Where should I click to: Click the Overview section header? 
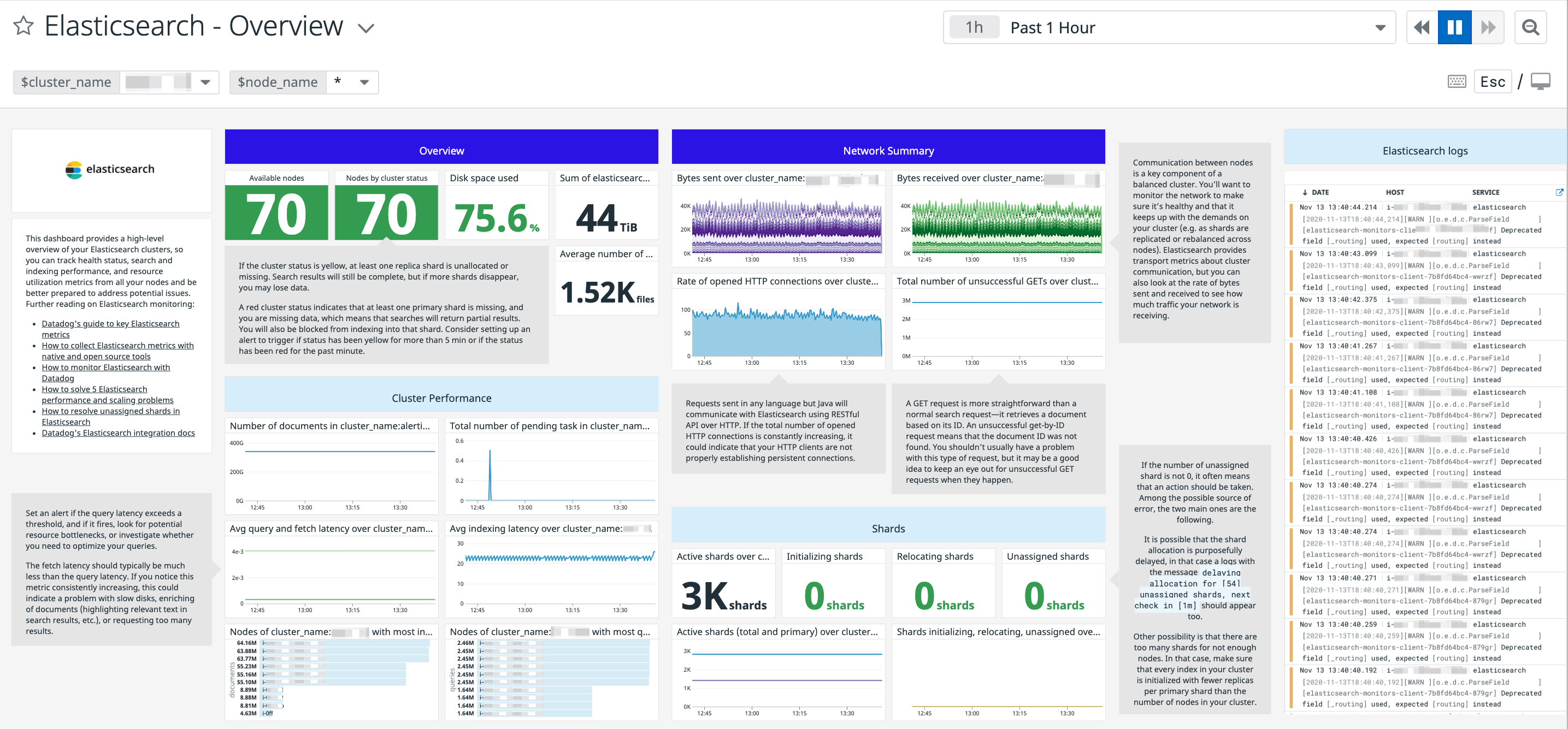[x=441, y=147]
